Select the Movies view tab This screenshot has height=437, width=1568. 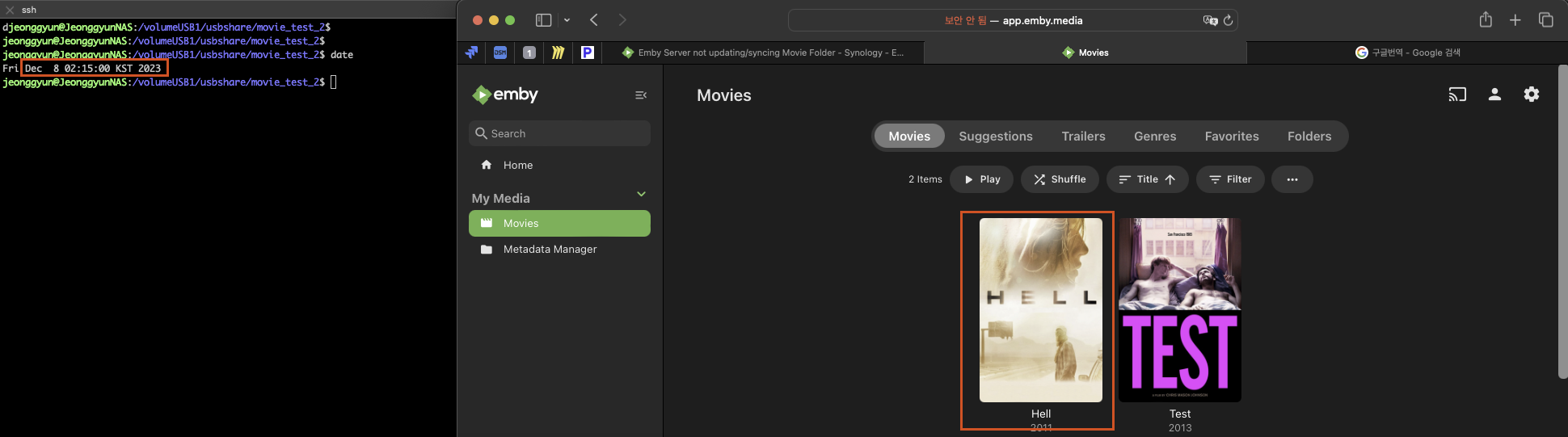(x=909, y=137)
